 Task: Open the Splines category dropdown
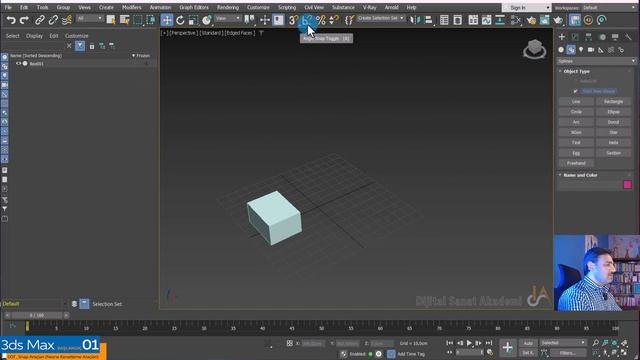(596, 61)
